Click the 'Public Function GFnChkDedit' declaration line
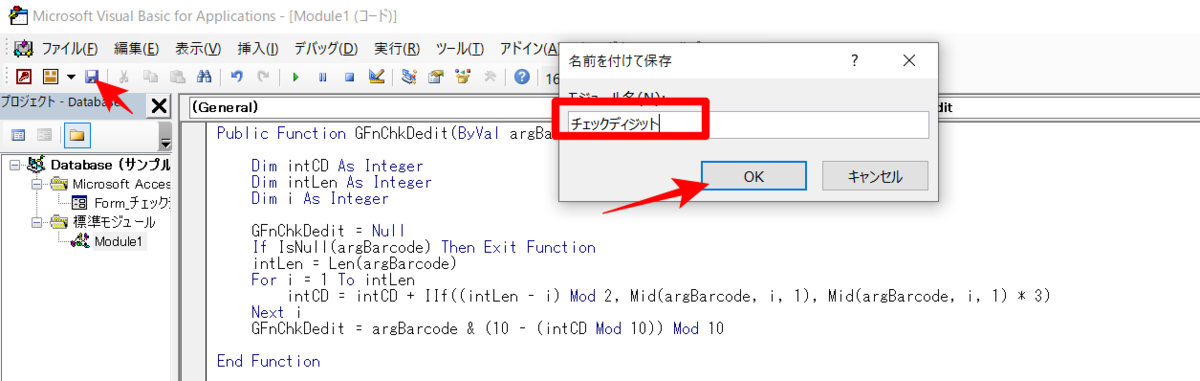The image size is (1200, 381). click(385, 133)
